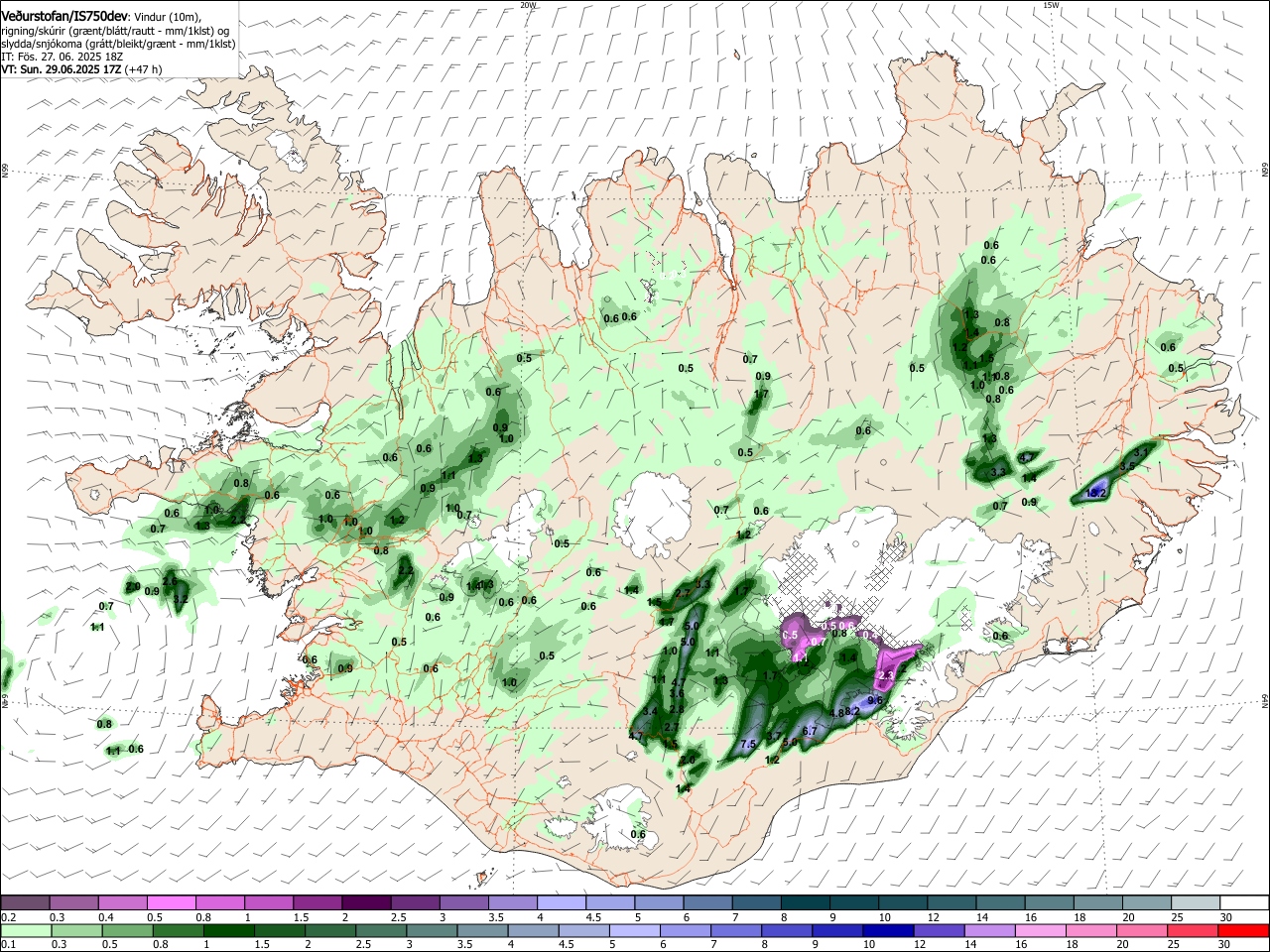Pick the darkest purple swatch labeled 2 in the upper row
The height and width of the screenshot is (952, 1270).
pyautogui.click(x=366, y=902)
